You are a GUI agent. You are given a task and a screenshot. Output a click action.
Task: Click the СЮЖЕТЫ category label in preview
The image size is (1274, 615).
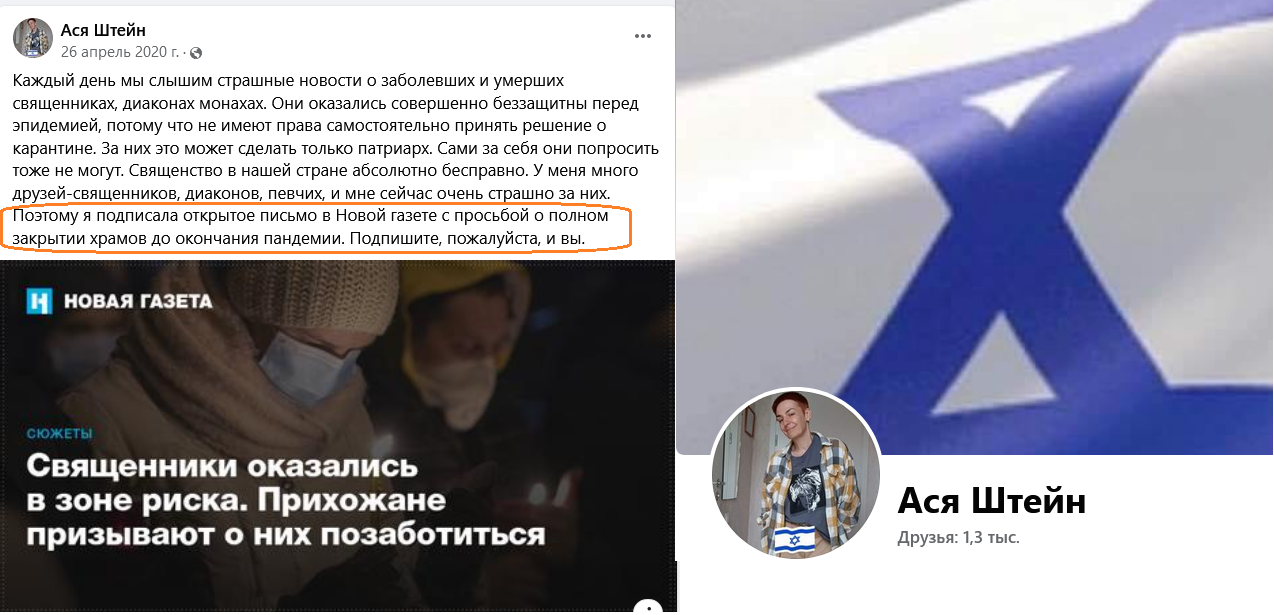tap(59, 433)
